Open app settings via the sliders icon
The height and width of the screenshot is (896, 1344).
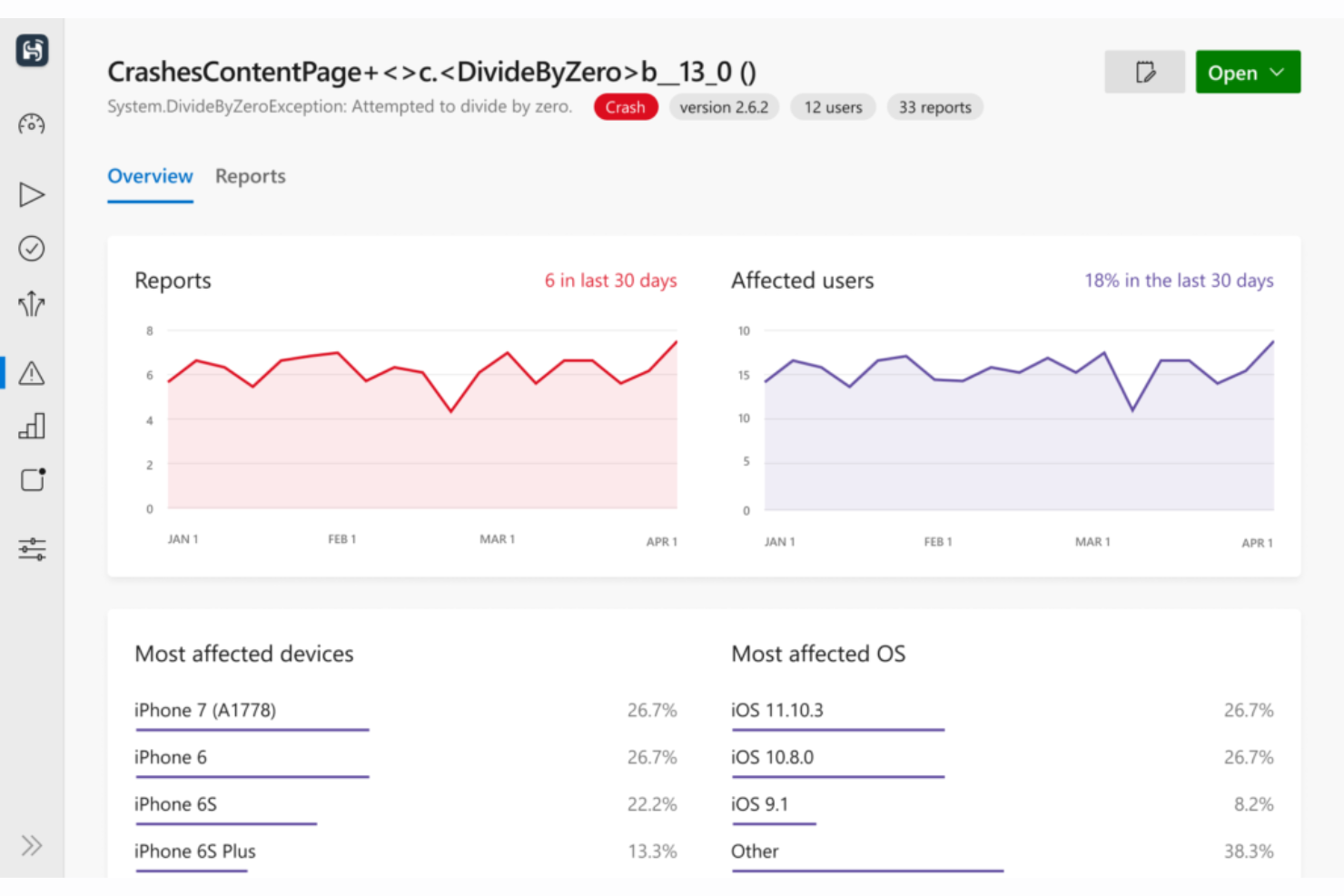pos(30,548)
